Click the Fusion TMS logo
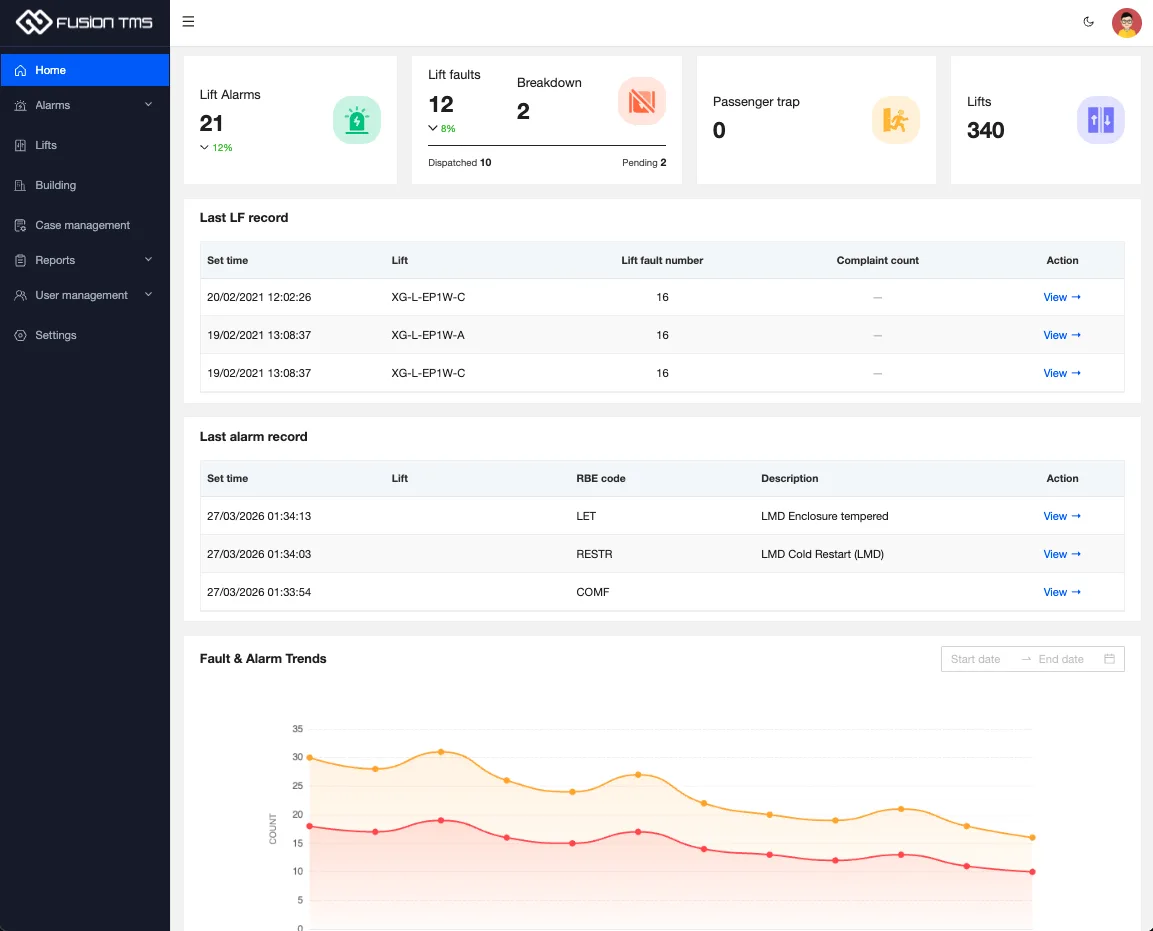The width and height of the screenshot is (1153, 931). tap(85, 22)
